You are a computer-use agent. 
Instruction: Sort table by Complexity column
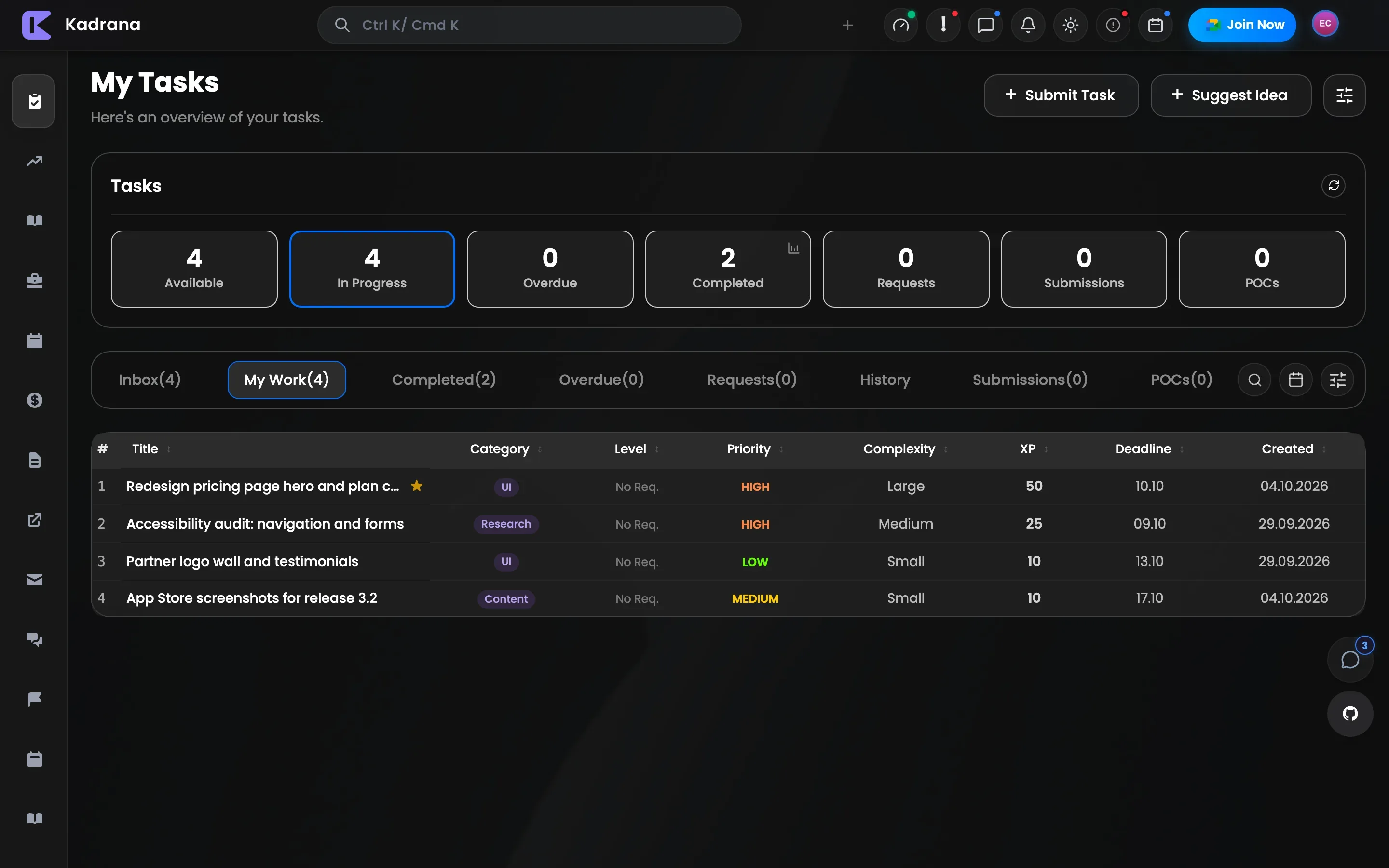(905, 449)
